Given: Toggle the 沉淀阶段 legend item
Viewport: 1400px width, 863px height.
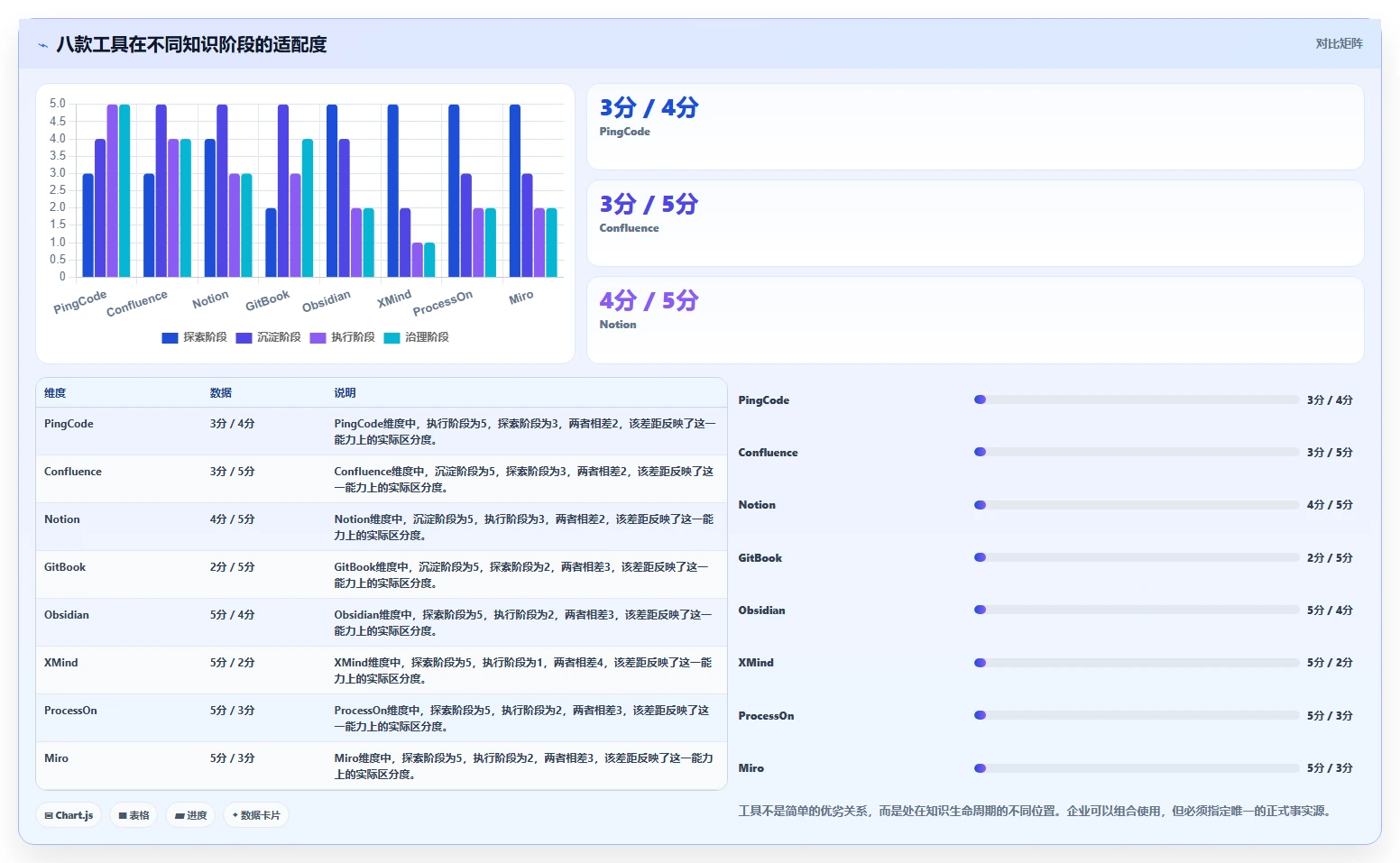Looking at the screenshot, I should (269, 337).
